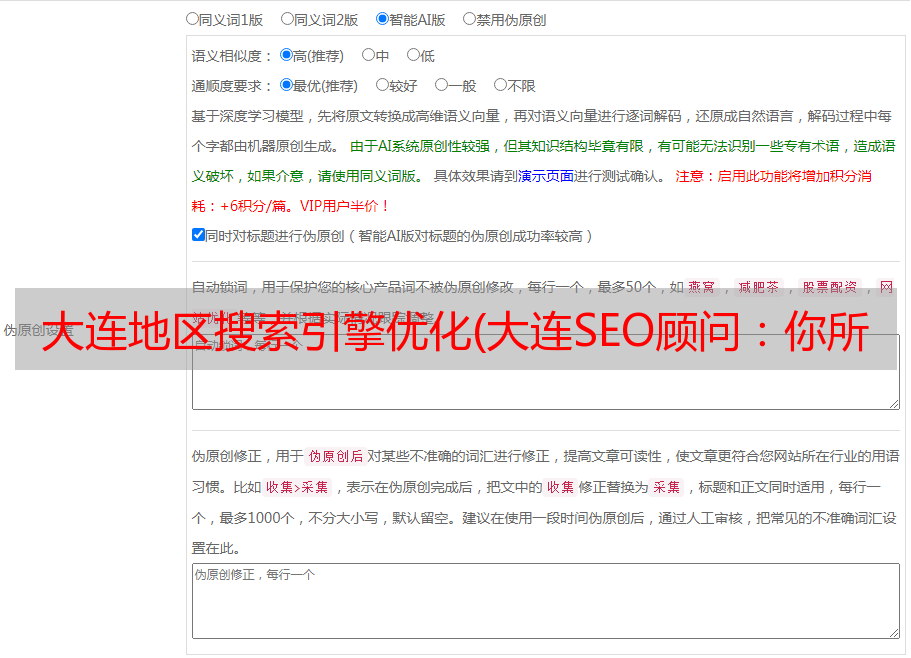Click the 股票配资 example keyword tag
Image resolution: width=911 pixels, height=658 pixels.
point(830,287)
